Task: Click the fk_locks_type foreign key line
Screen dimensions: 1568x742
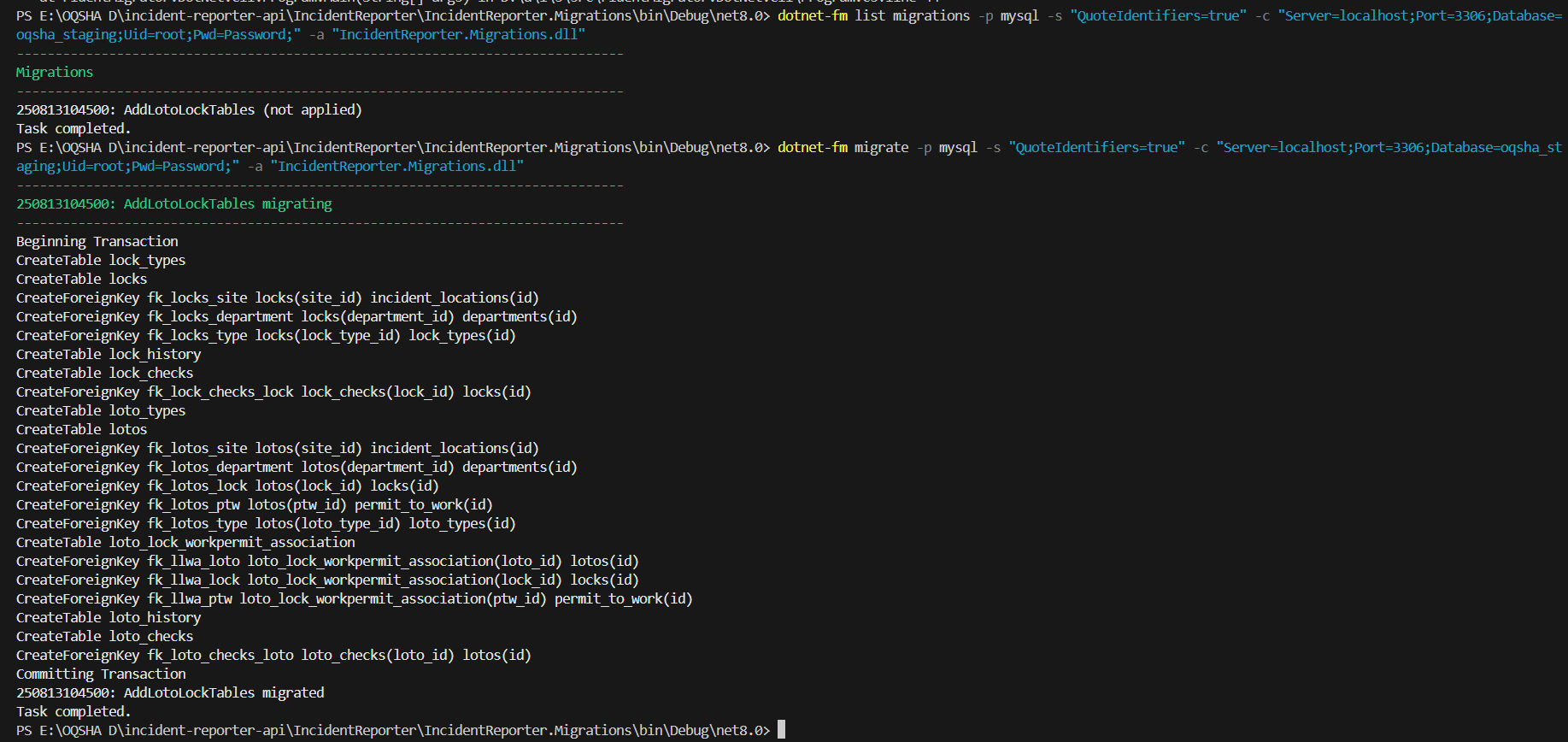Action: [x=266, y=336]
